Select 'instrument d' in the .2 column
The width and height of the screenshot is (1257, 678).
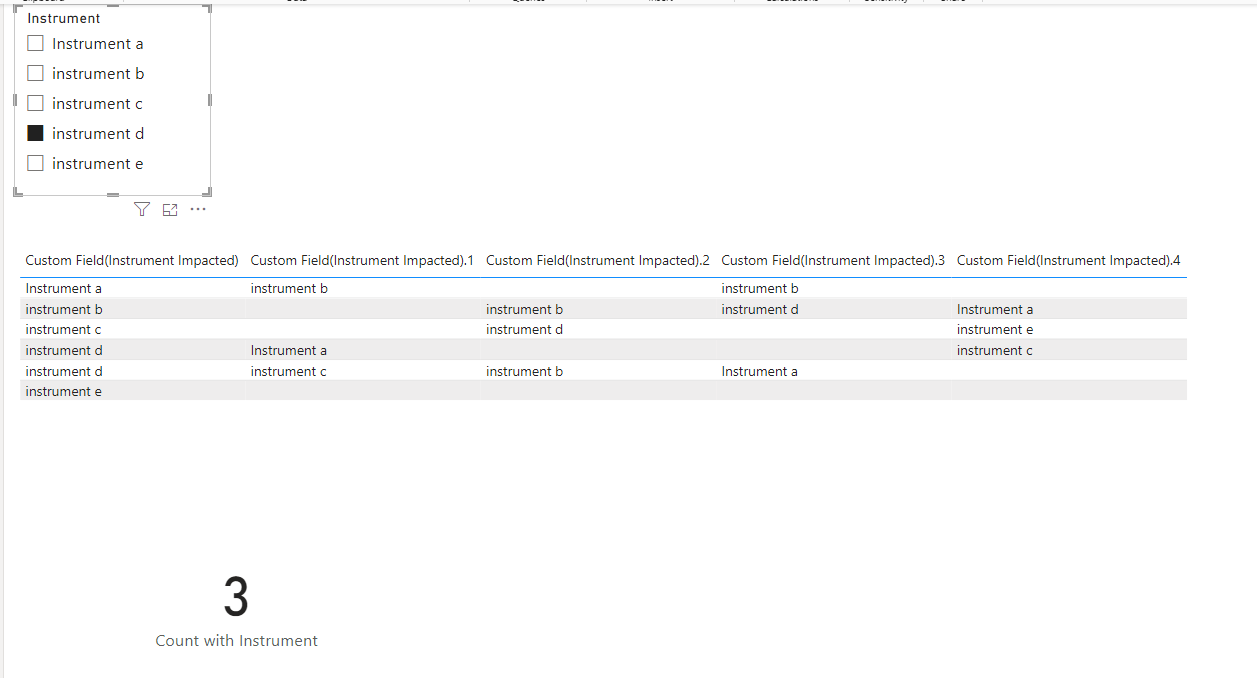(525, 329)
